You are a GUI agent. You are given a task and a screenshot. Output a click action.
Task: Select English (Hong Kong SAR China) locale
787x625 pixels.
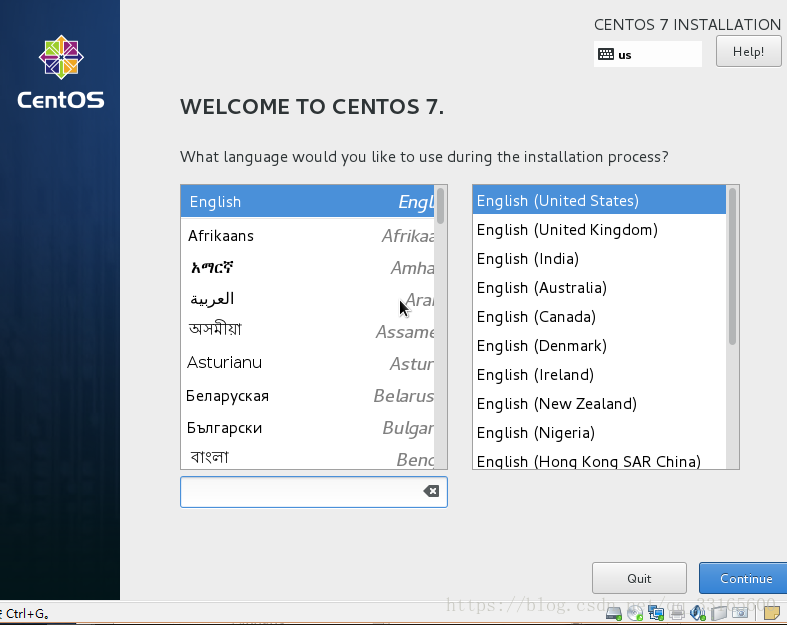coord(599,459)
